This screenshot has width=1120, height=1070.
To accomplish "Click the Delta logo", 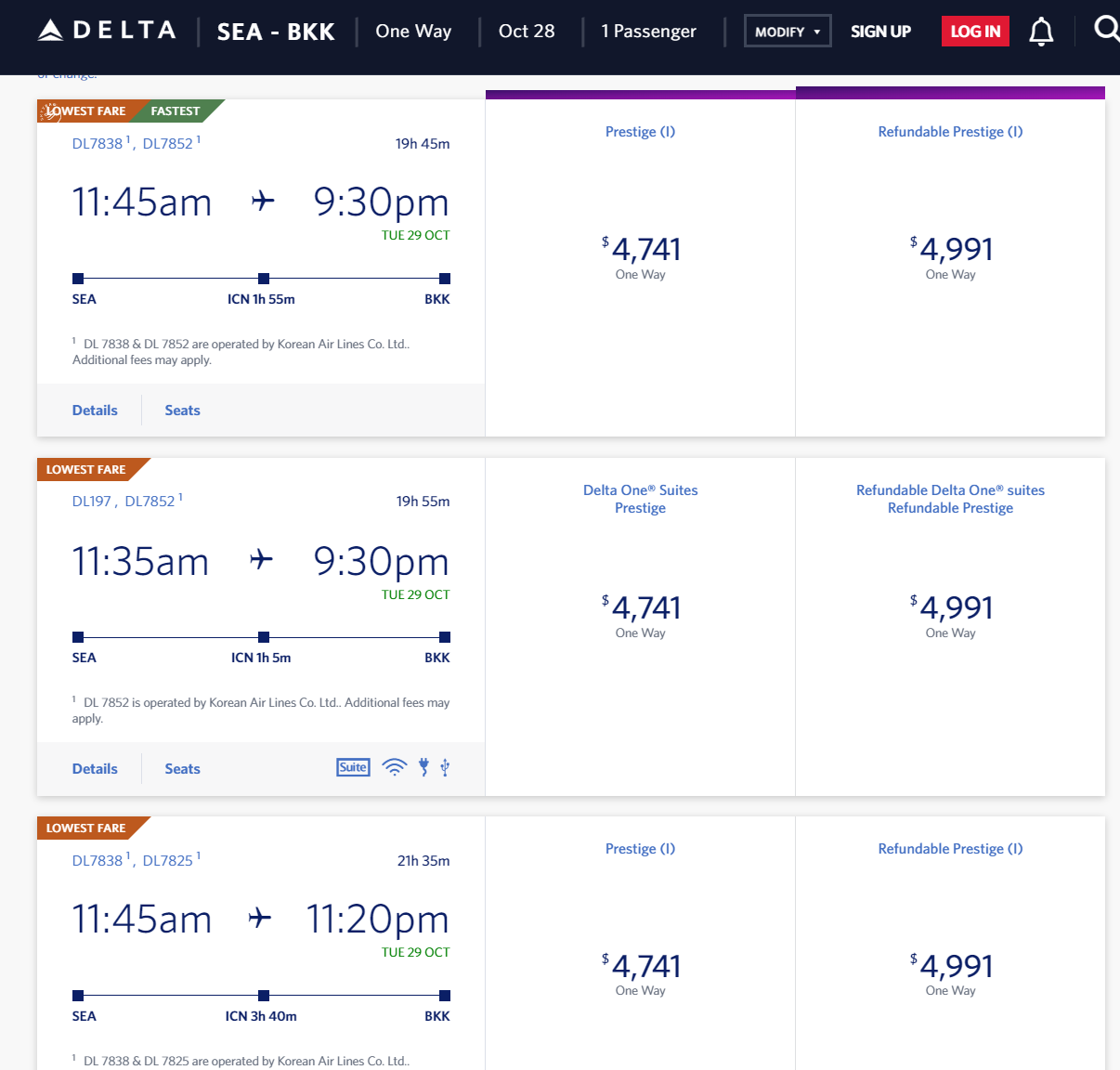I will (106, 31).
